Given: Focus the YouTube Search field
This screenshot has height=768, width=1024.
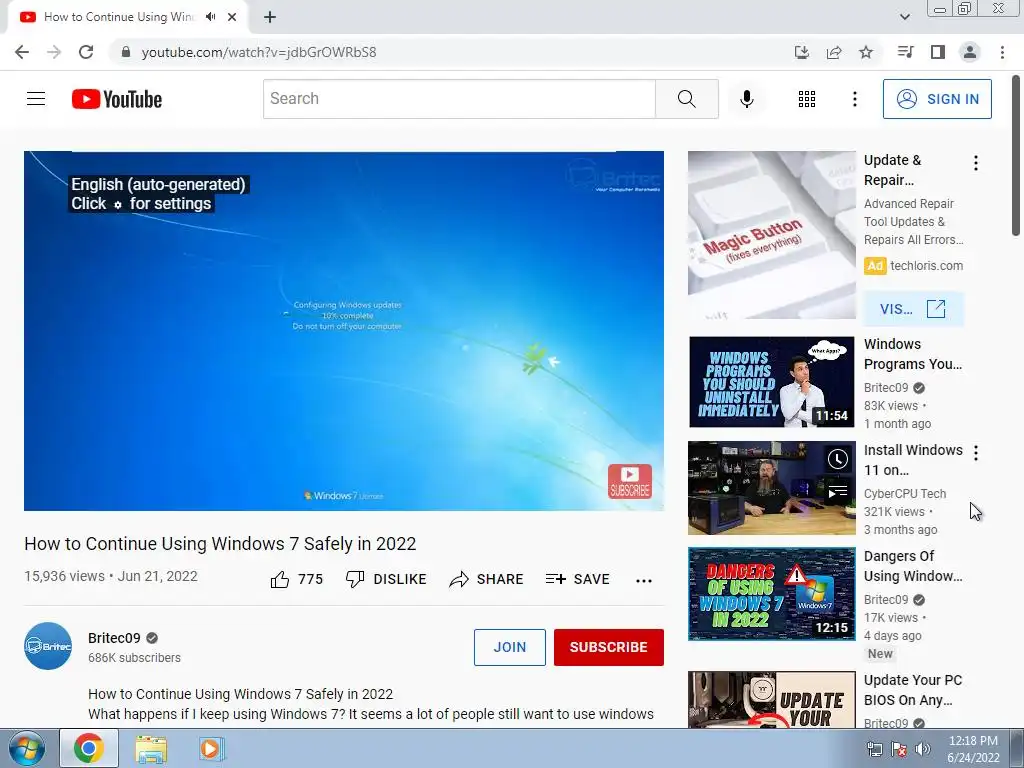Looking at the screenshot, I should click(459, 99).
